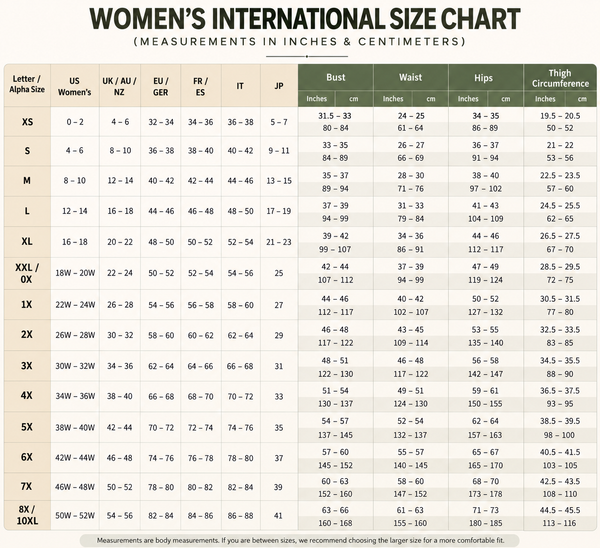This screenshot has width=600, height=548.
Task: Click the "JP" column header
Action: (x=279, y=86)
